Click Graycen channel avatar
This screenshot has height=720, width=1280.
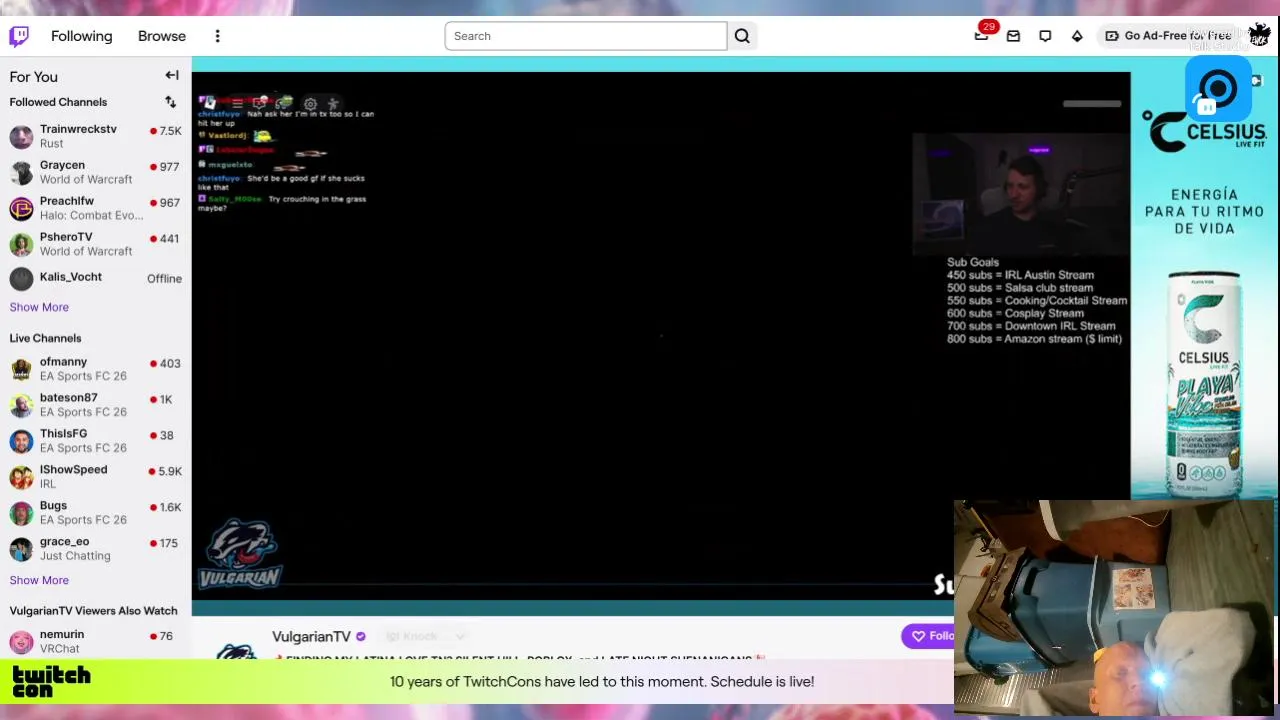point(21,173)
